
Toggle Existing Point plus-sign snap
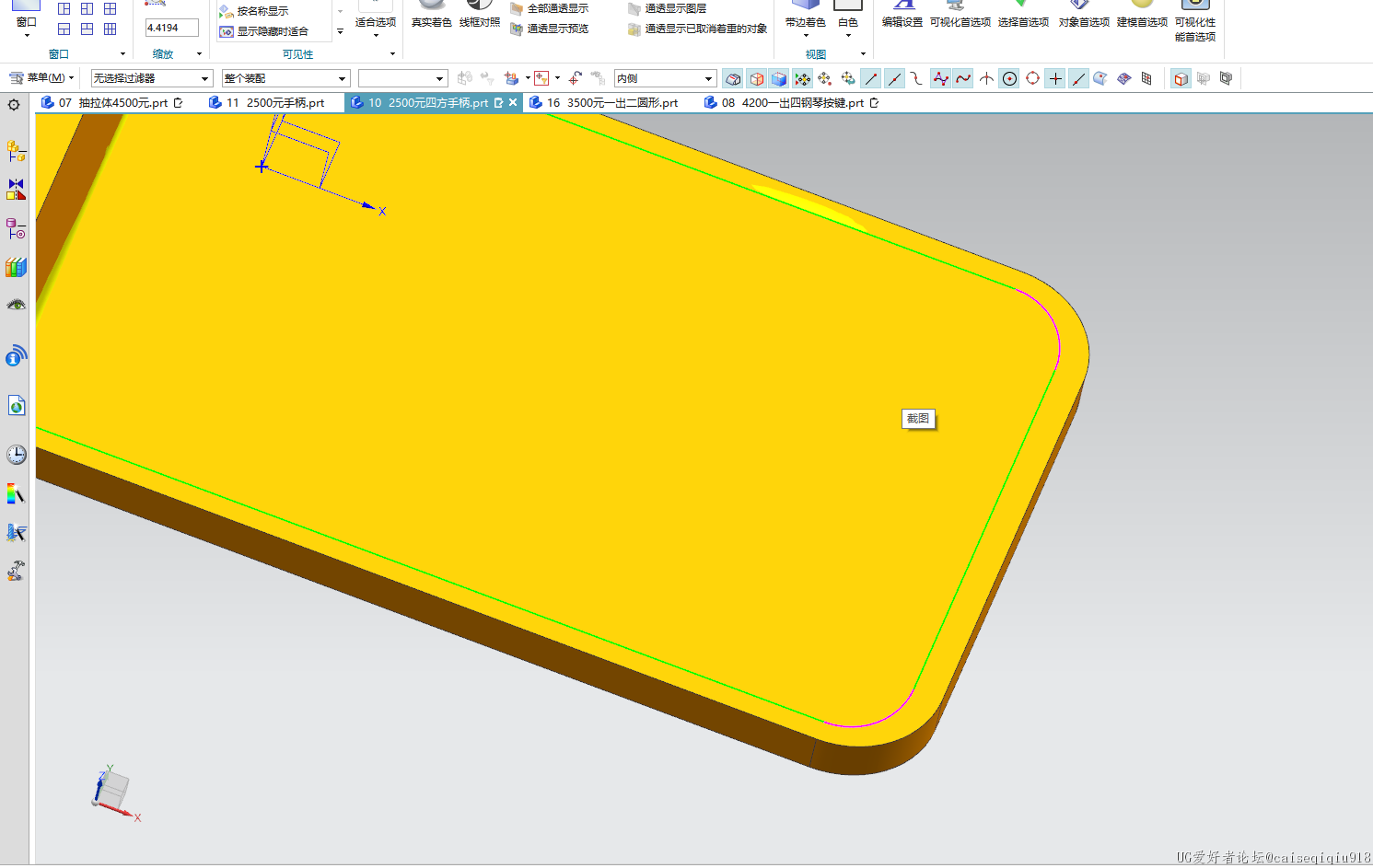tap(1055, 78)
